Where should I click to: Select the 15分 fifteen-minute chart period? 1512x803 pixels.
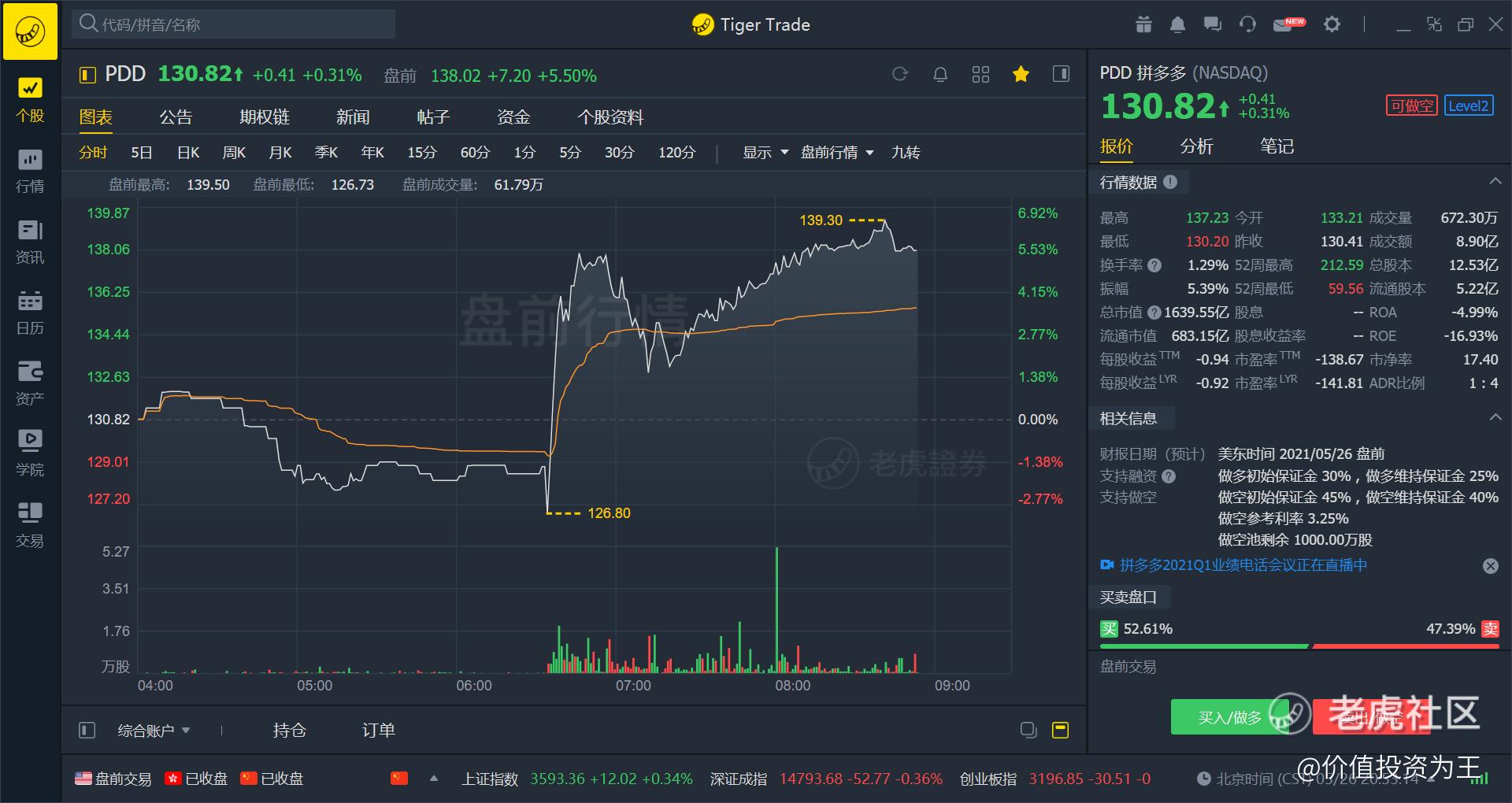(422, 153)
